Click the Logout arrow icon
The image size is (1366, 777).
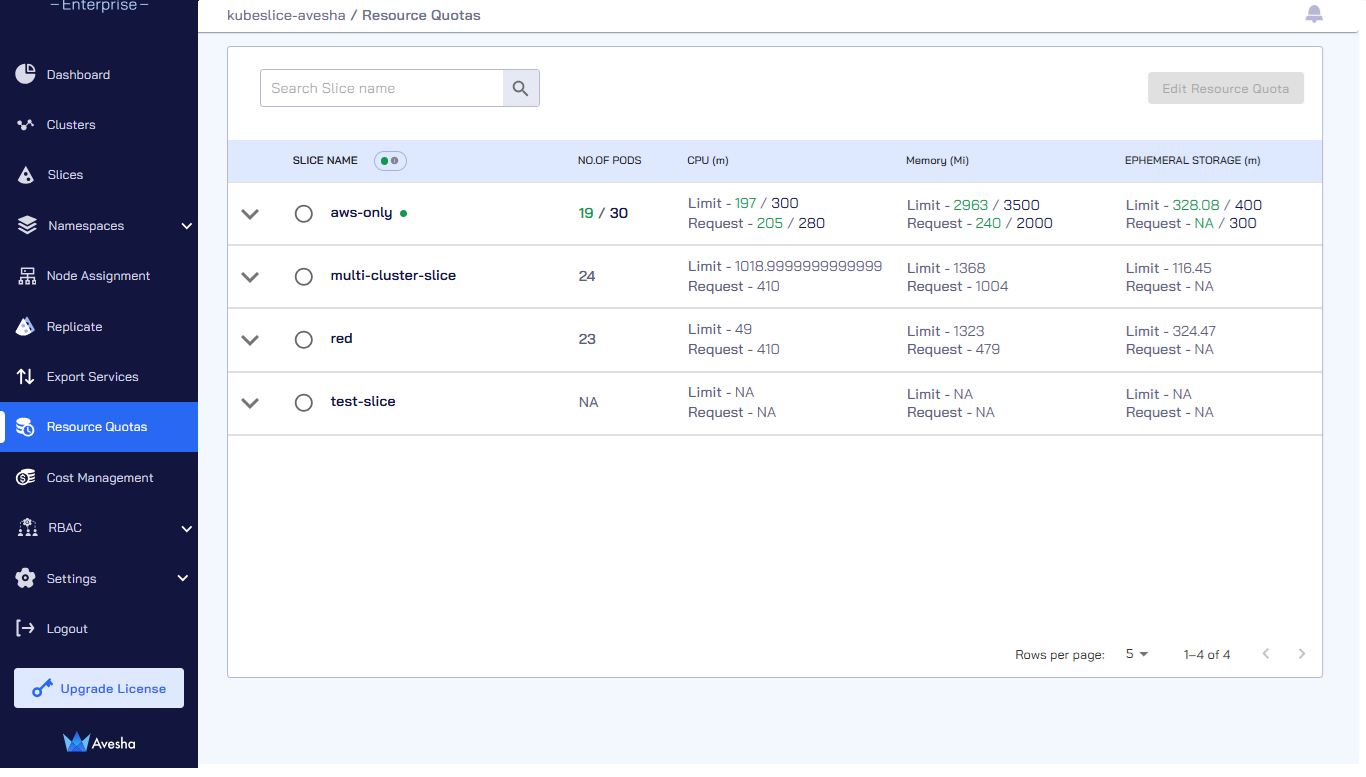click(26, 628)
